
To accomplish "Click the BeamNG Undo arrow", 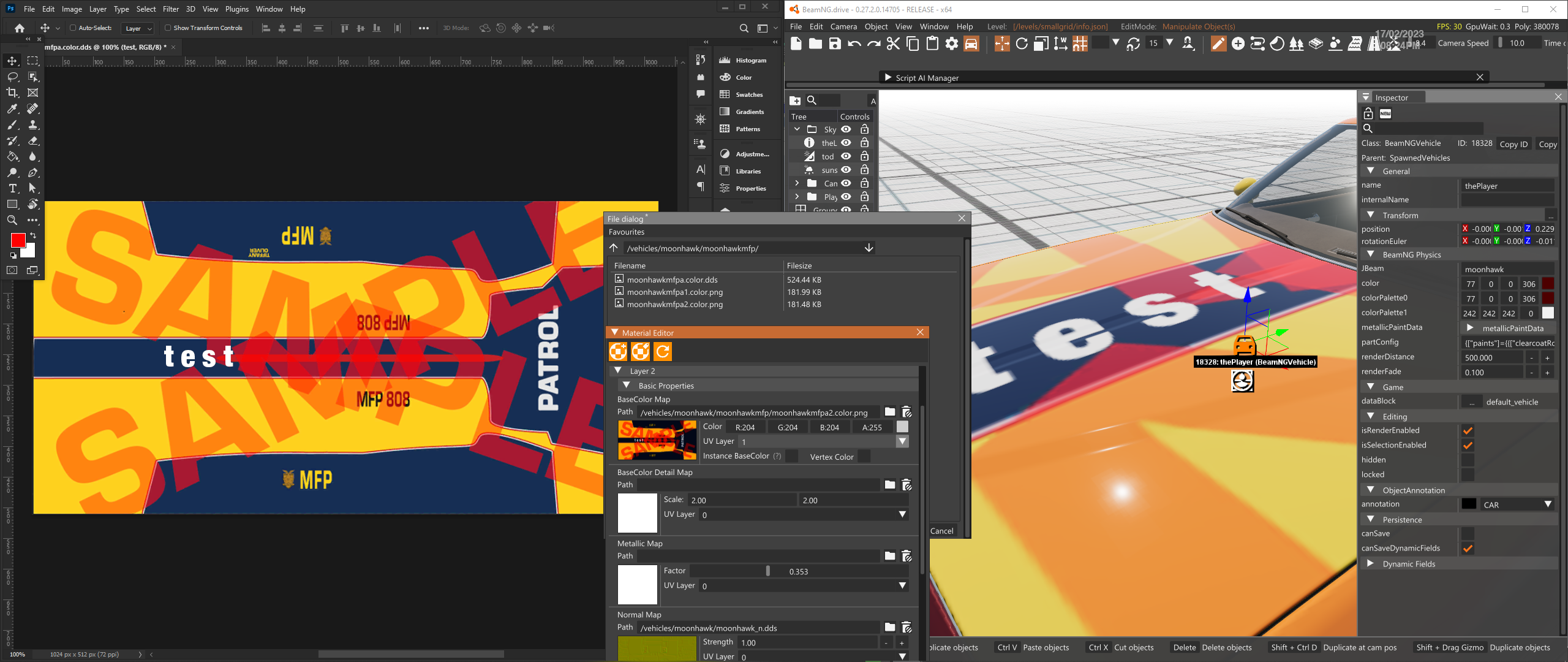I will click(854, 44).
